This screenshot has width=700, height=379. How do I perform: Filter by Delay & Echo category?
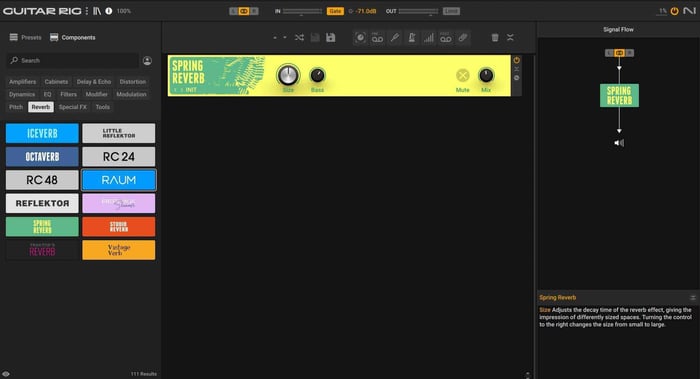[x=94, y=82]
